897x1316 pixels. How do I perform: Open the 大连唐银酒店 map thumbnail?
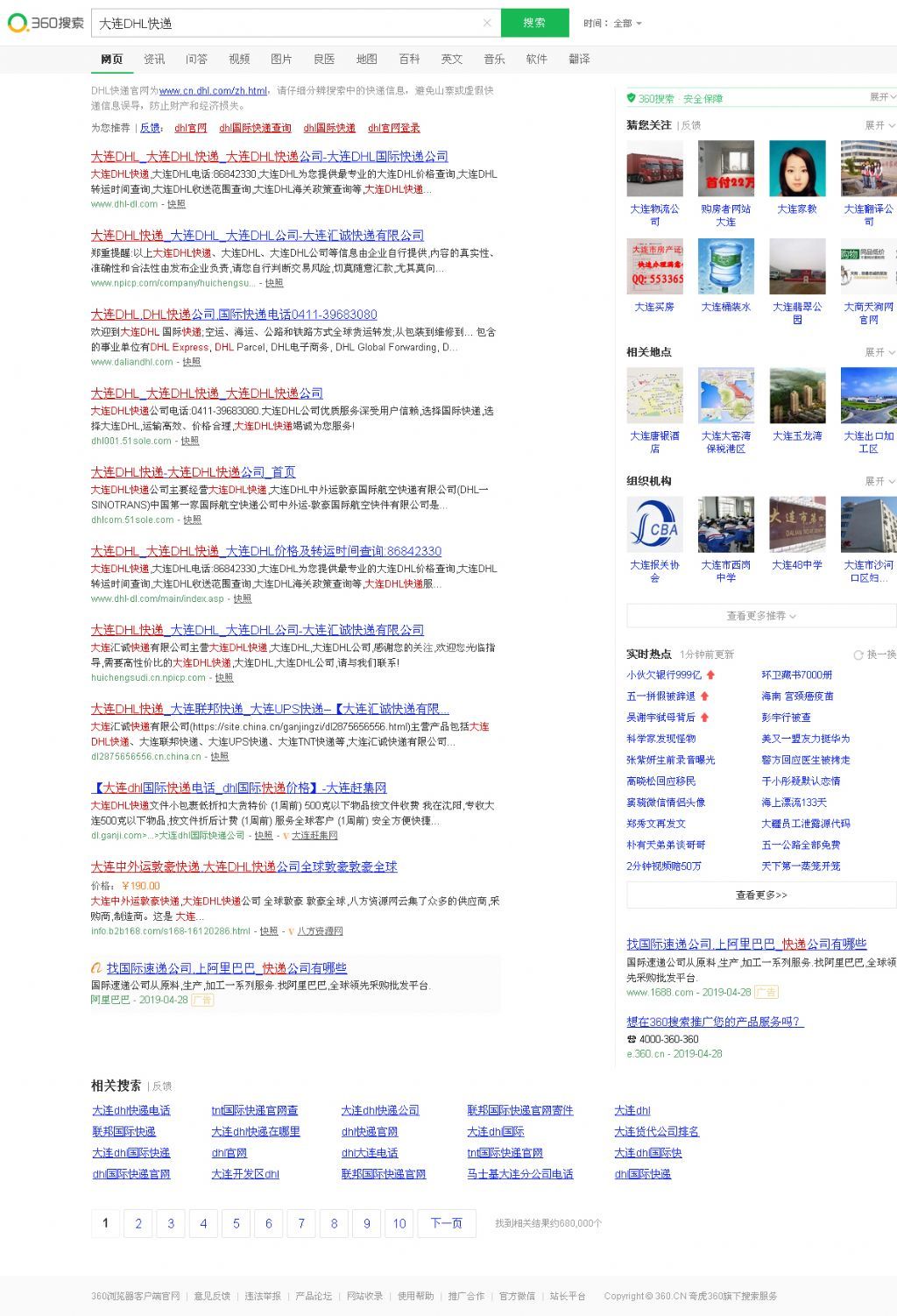click(654, 395)
